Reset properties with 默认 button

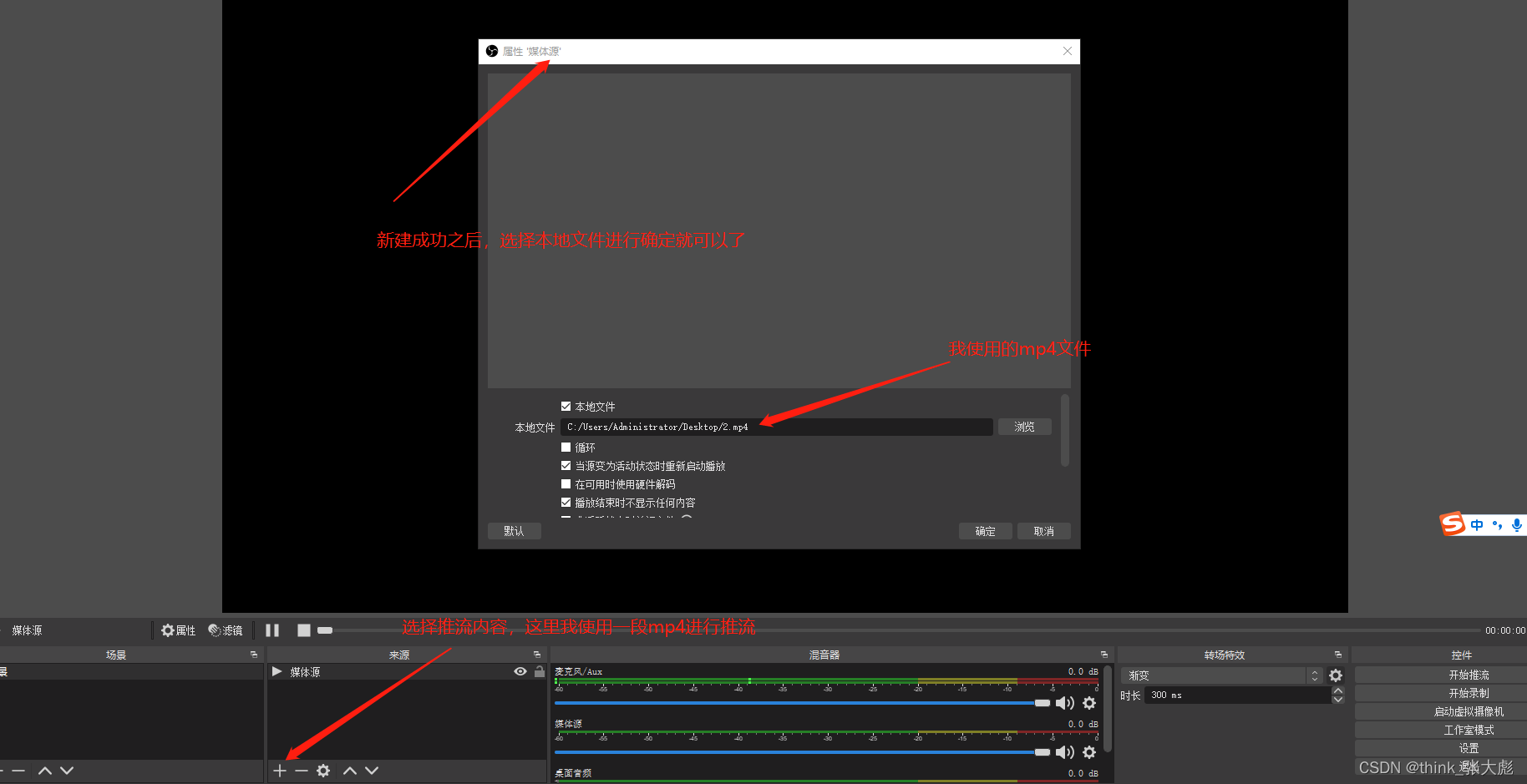515,531
